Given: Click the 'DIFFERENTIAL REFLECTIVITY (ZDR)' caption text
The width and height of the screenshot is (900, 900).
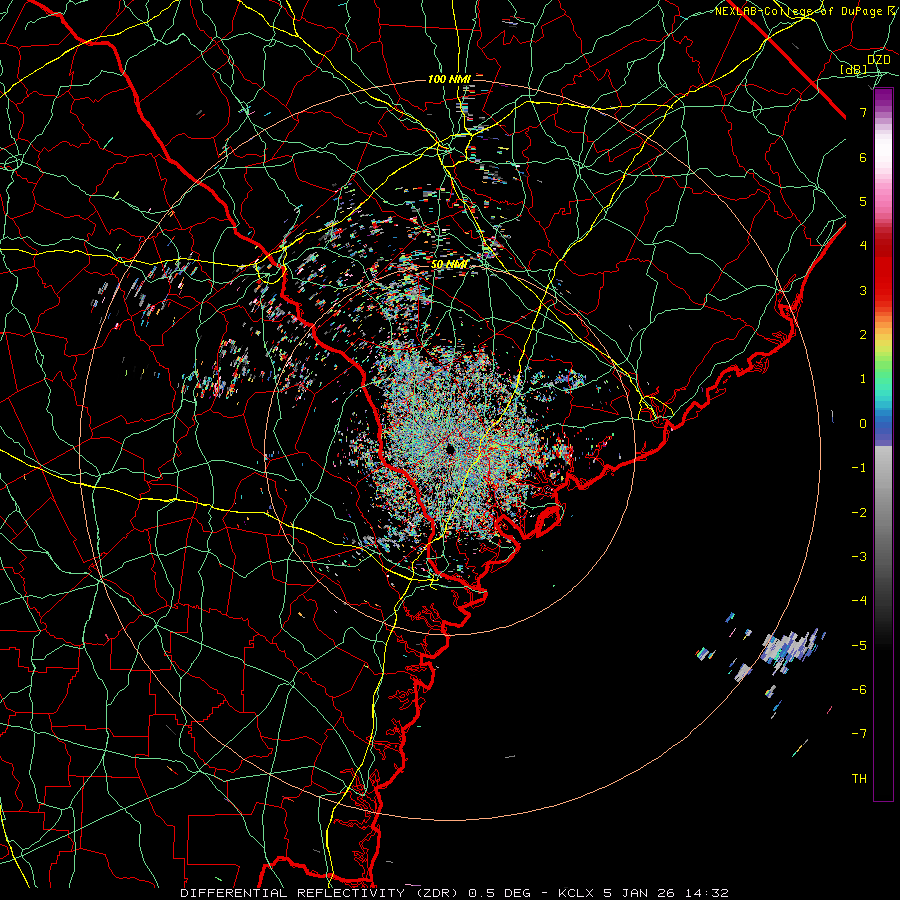Looking at the screenshot, I should pos(321,893).
